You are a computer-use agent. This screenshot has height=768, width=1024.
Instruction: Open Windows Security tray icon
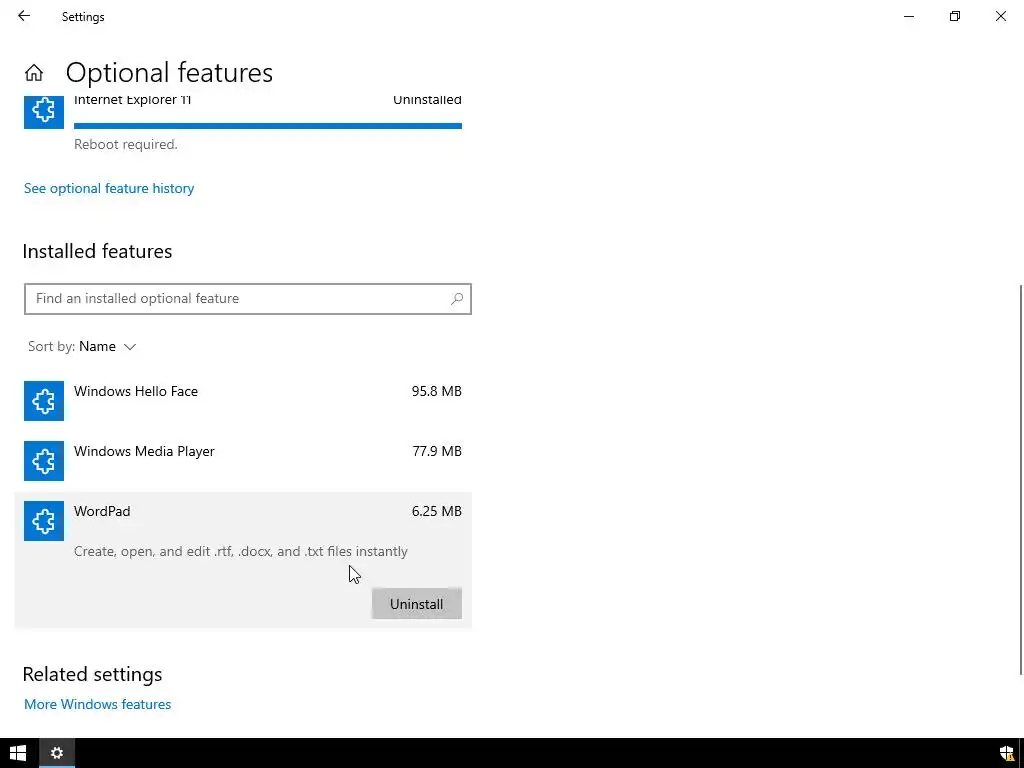click(1006, 754)
